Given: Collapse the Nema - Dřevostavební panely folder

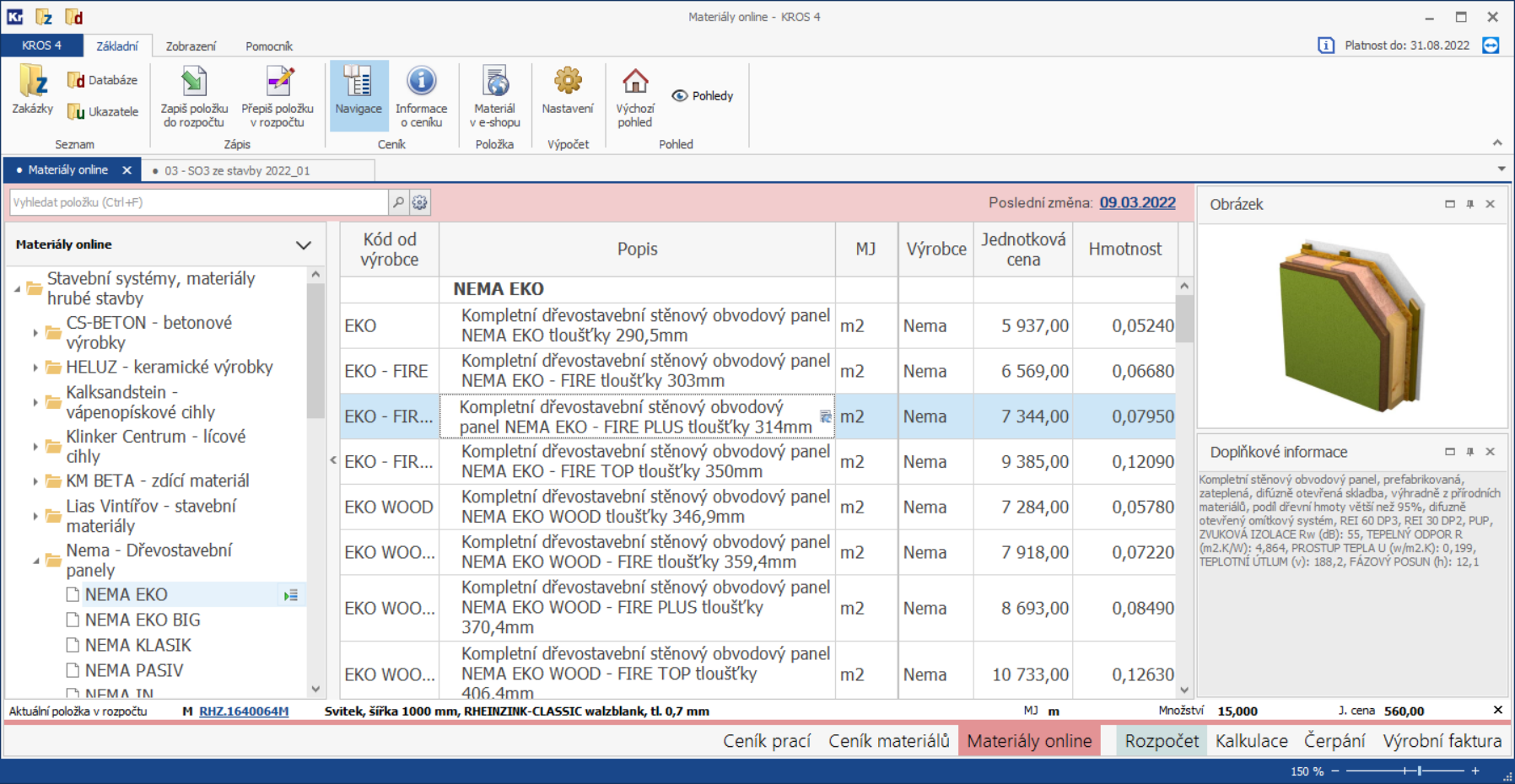Looking at the screenshot, I should tap(35, 561).
